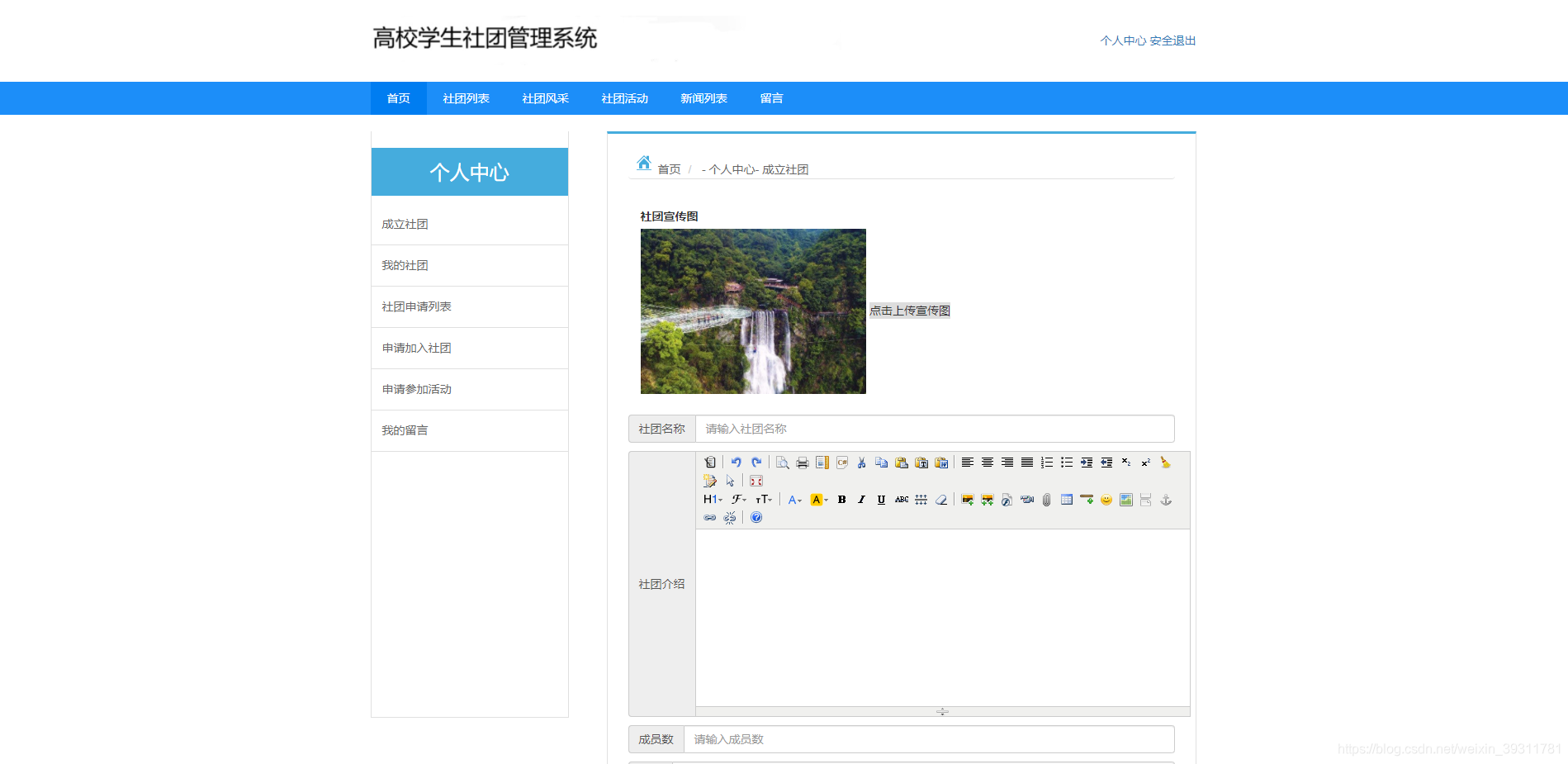
Task: Open 社团活动 navigation item
Action: pyautogui.click(x=625, y=98)
